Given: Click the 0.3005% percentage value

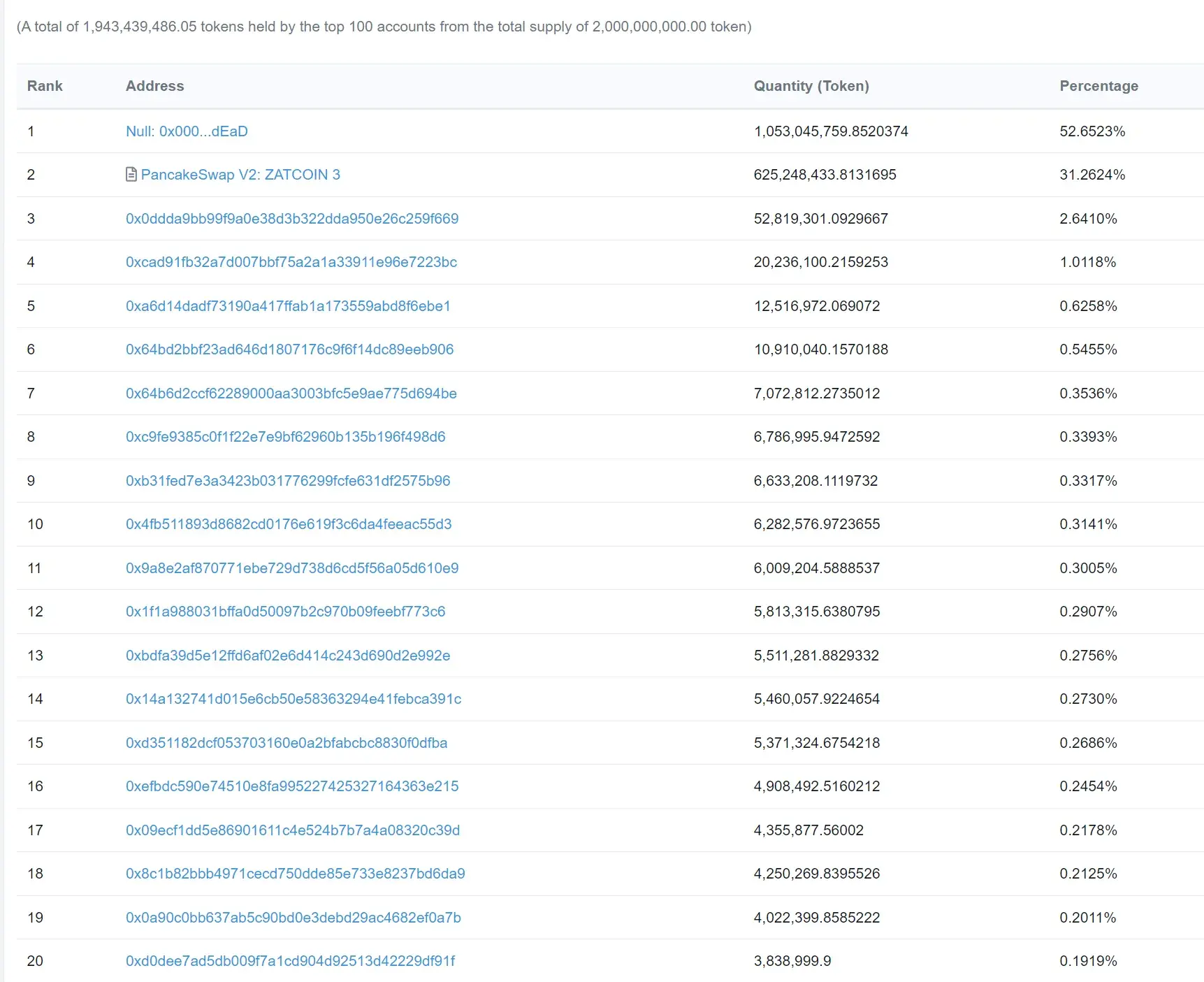Looking at the screenshot, I should [1088, 568].
